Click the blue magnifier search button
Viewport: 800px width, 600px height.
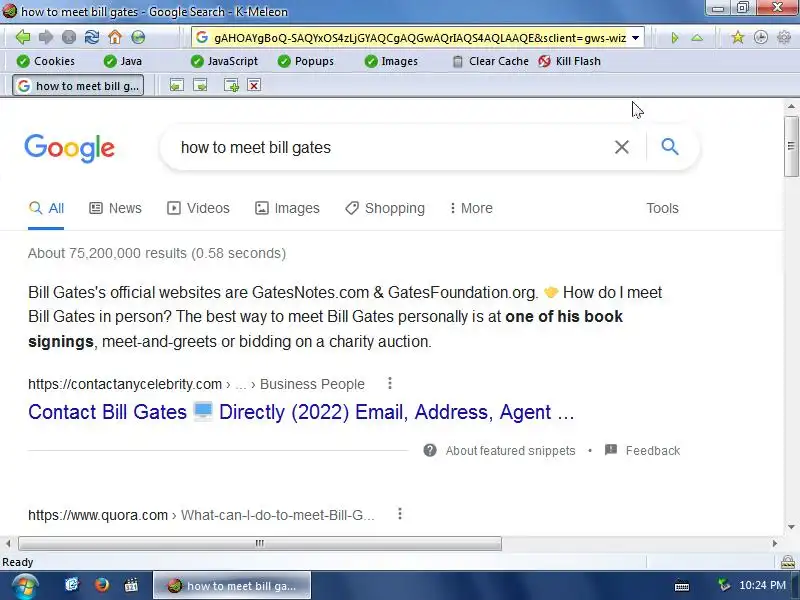click(669, 147)
